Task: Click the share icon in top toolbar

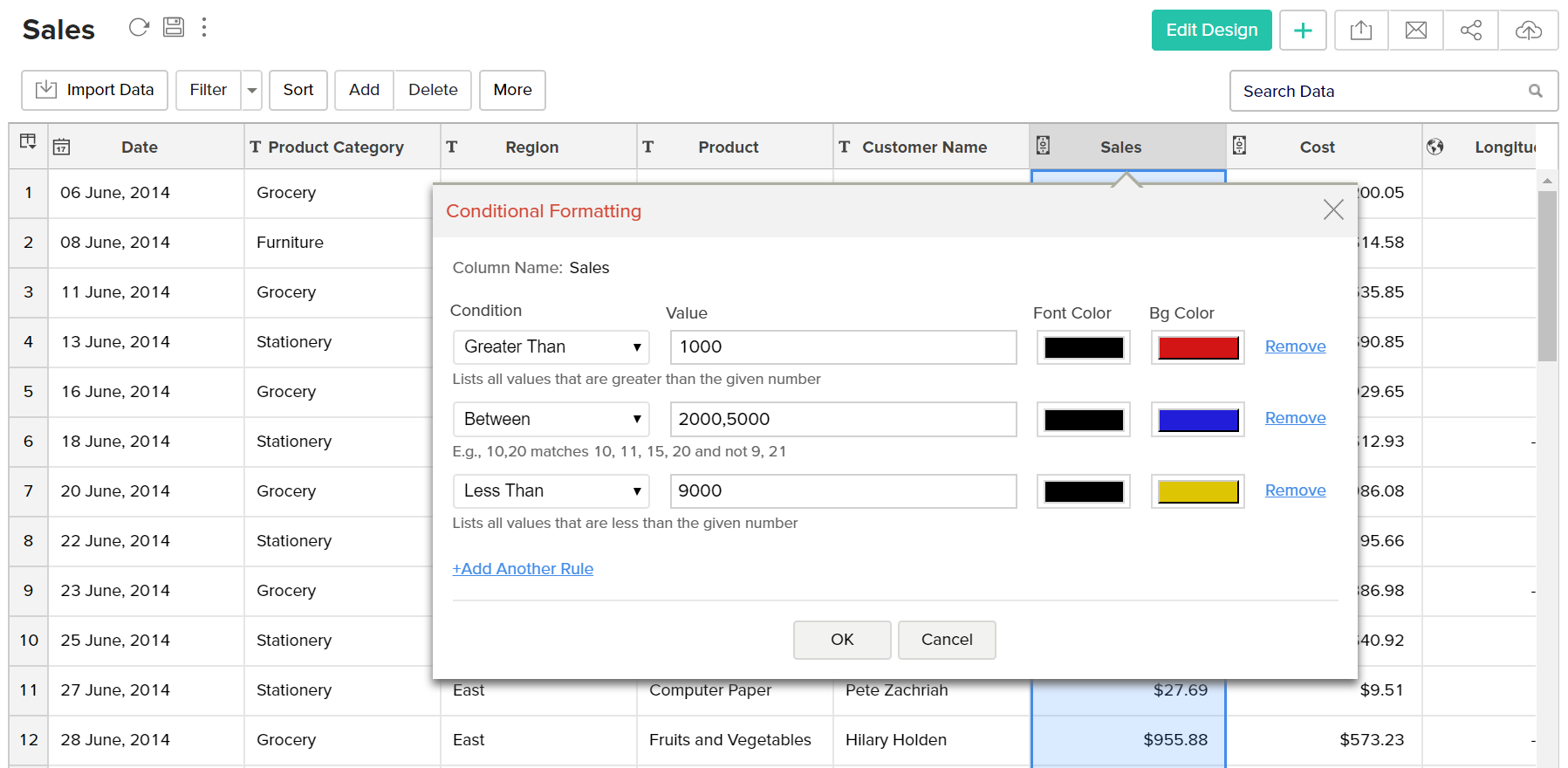Action: point(1470,31)
